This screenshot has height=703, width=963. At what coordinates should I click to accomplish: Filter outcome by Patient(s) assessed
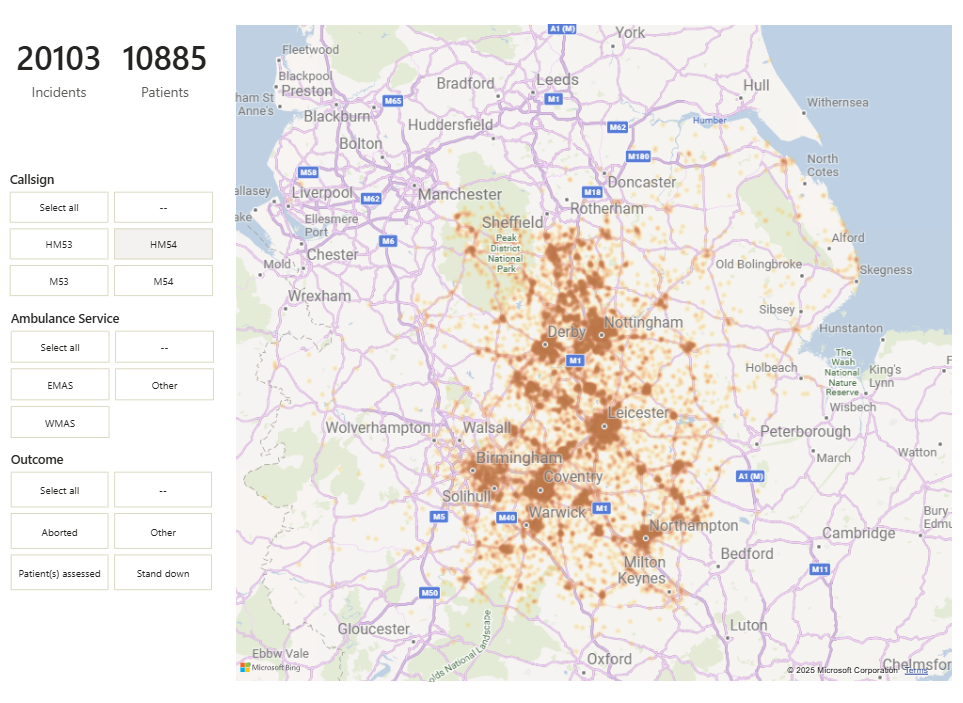[59, 574]
